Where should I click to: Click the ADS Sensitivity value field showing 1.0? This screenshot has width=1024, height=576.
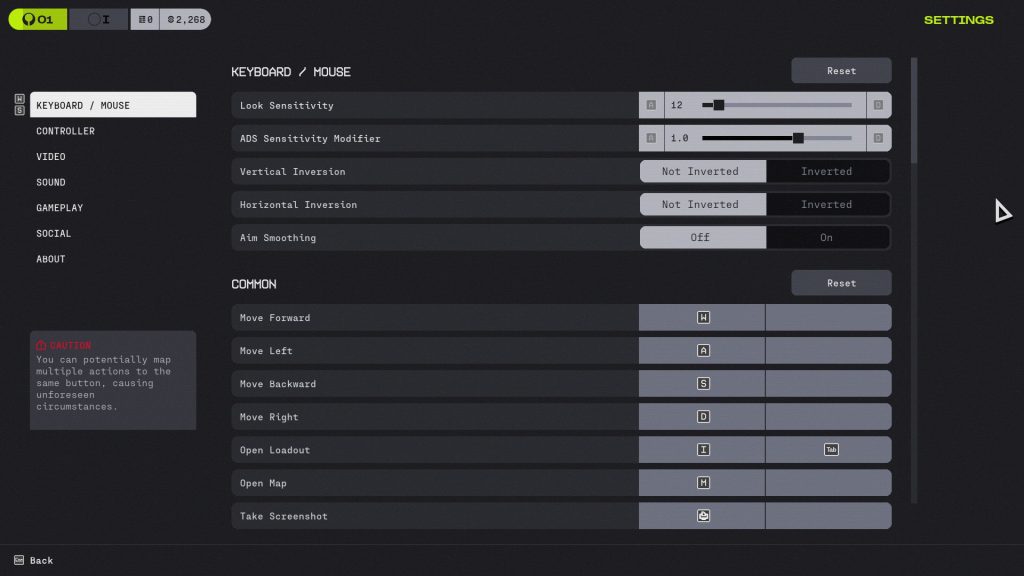[677, 138]
